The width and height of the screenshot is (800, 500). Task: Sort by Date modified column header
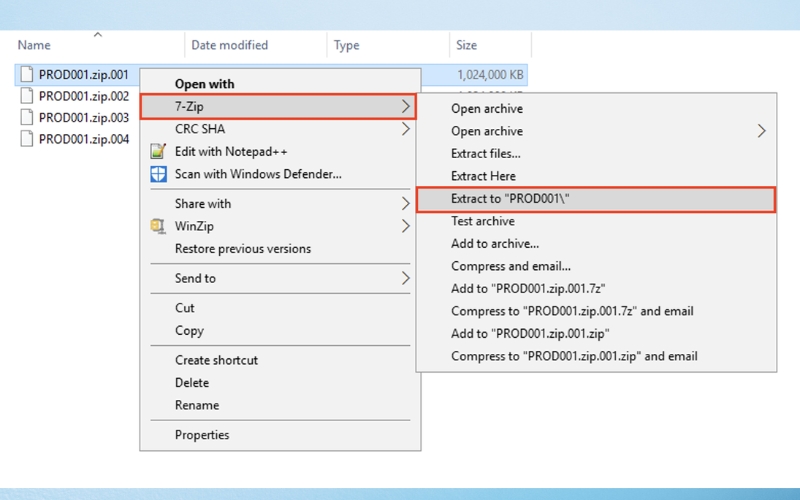229,45
